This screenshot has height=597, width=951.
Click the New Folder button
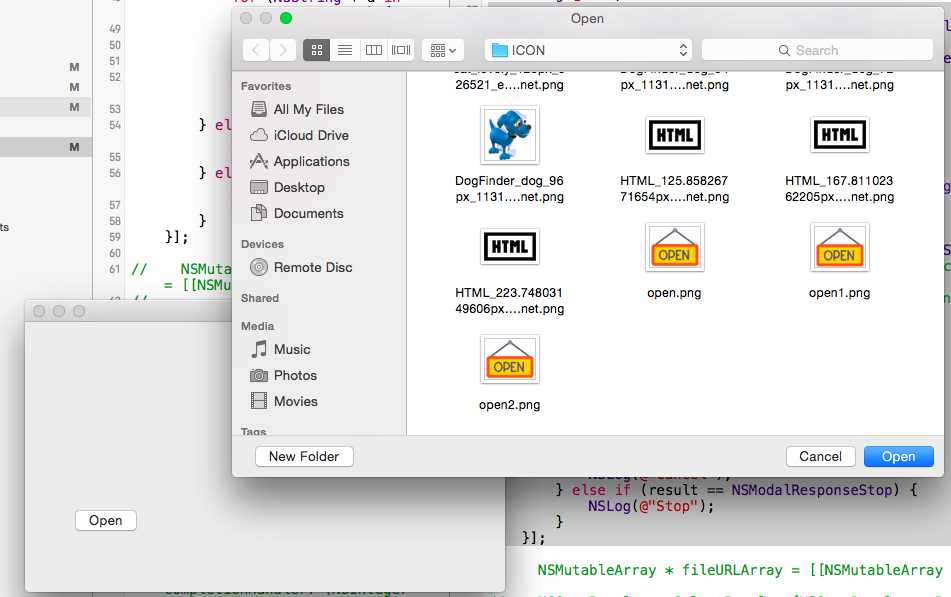304,456
